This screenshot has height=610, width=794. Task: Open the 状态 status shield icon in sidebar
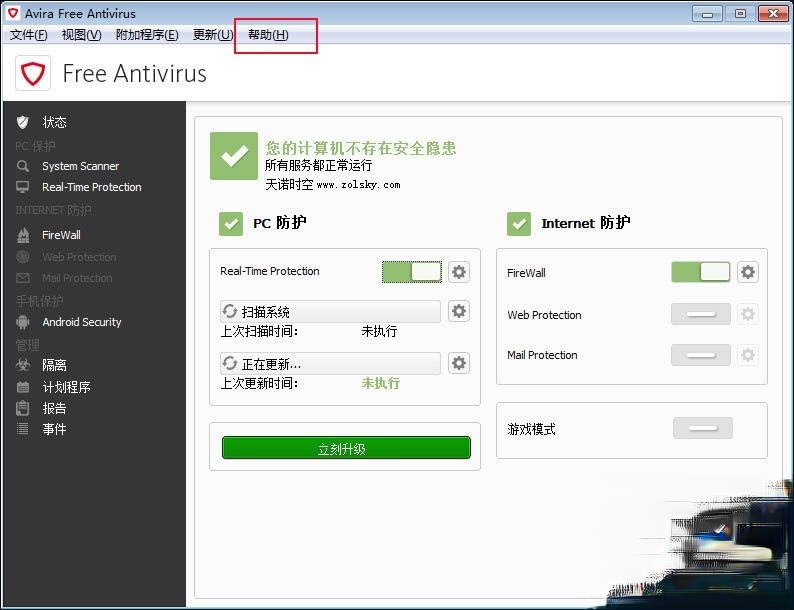tap(23, 122)
